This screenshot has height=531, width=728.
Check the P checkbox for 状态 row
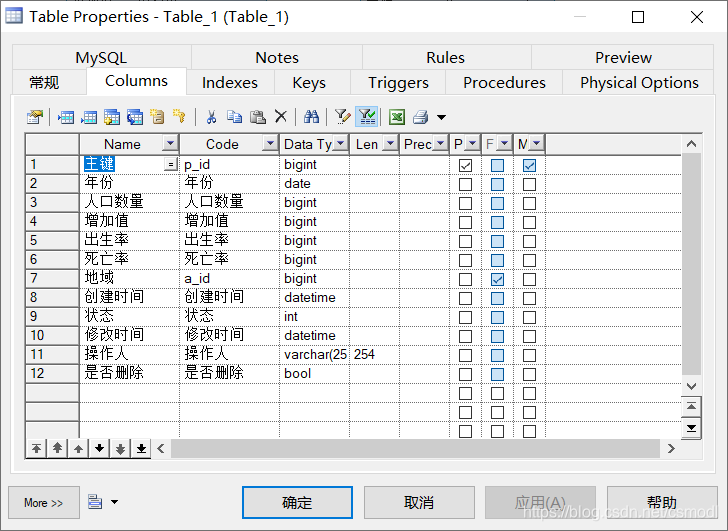(465, 317)
